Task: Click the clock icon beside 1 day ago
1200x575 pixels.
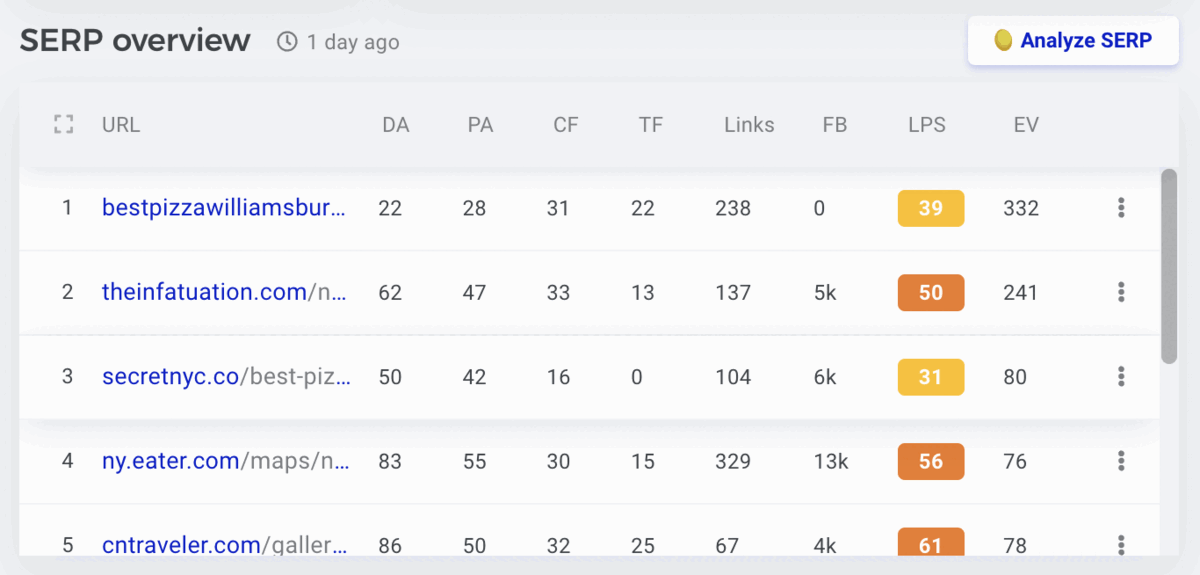Action: [x=287, y=42]
